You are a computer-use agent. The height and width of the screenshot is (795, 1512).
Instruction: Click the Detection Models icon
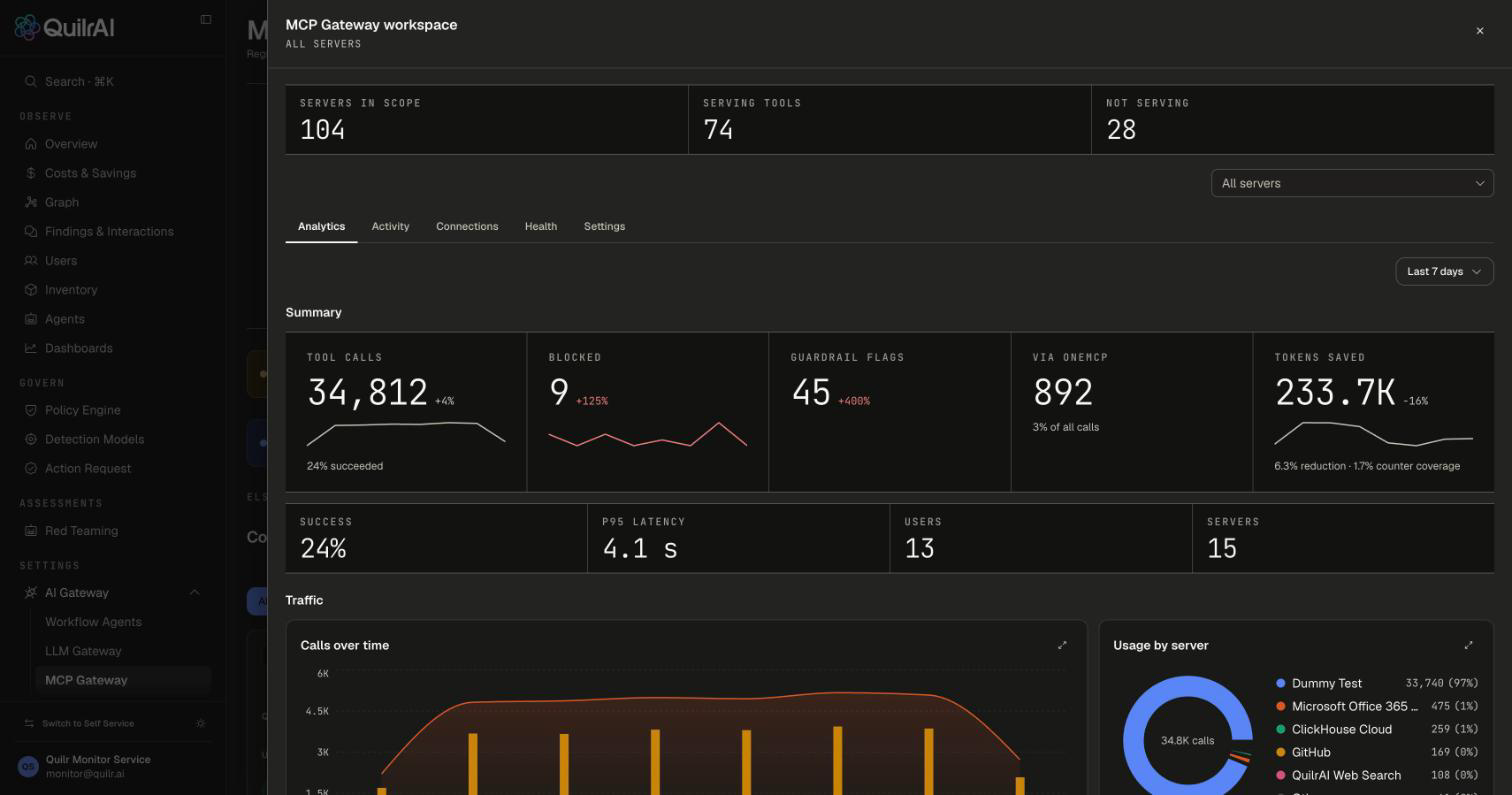coord(31,439)
